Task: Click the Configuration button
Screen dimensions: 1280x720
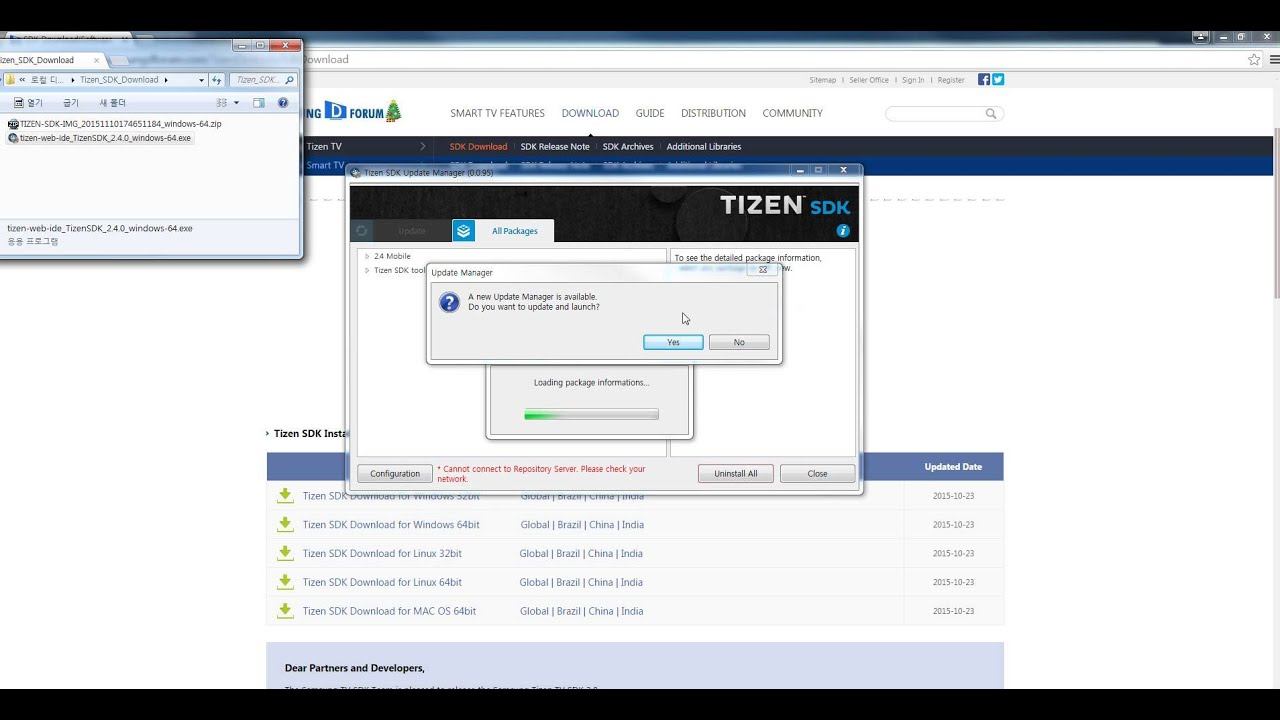Action: [395, 474]
